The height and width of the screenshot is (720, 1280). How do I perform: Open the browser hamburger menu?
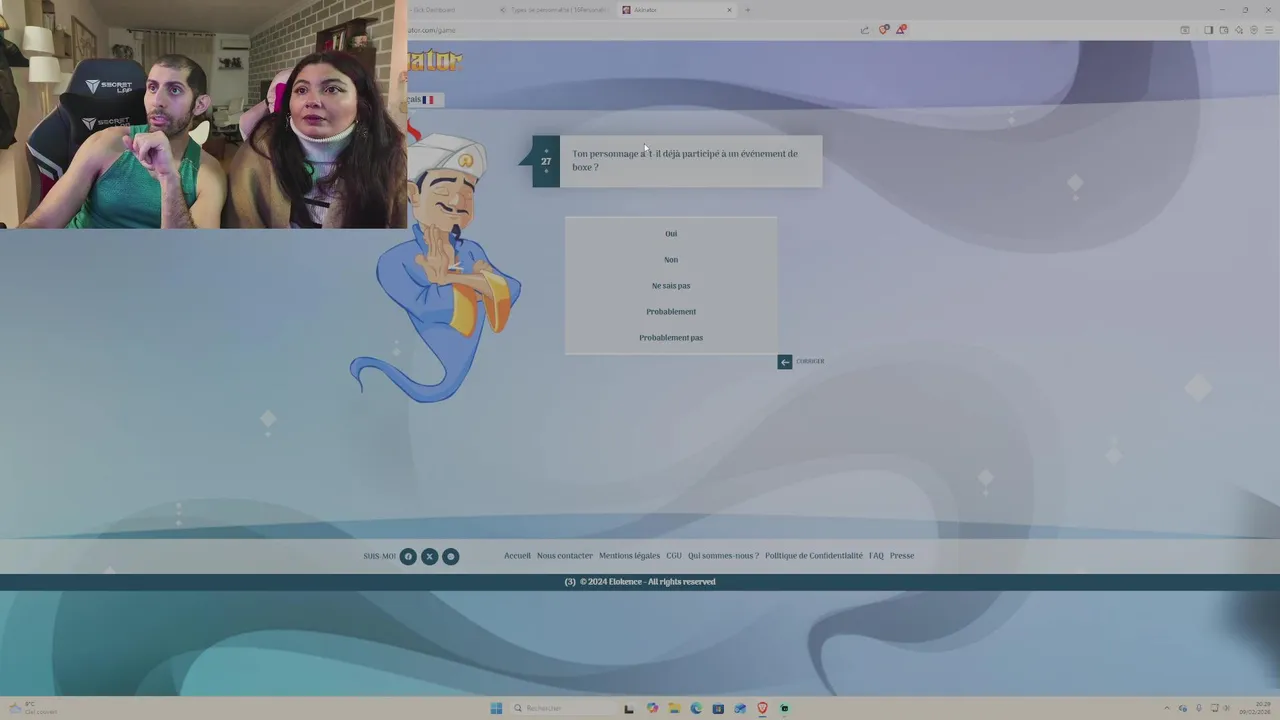(x=1268, y=30)
